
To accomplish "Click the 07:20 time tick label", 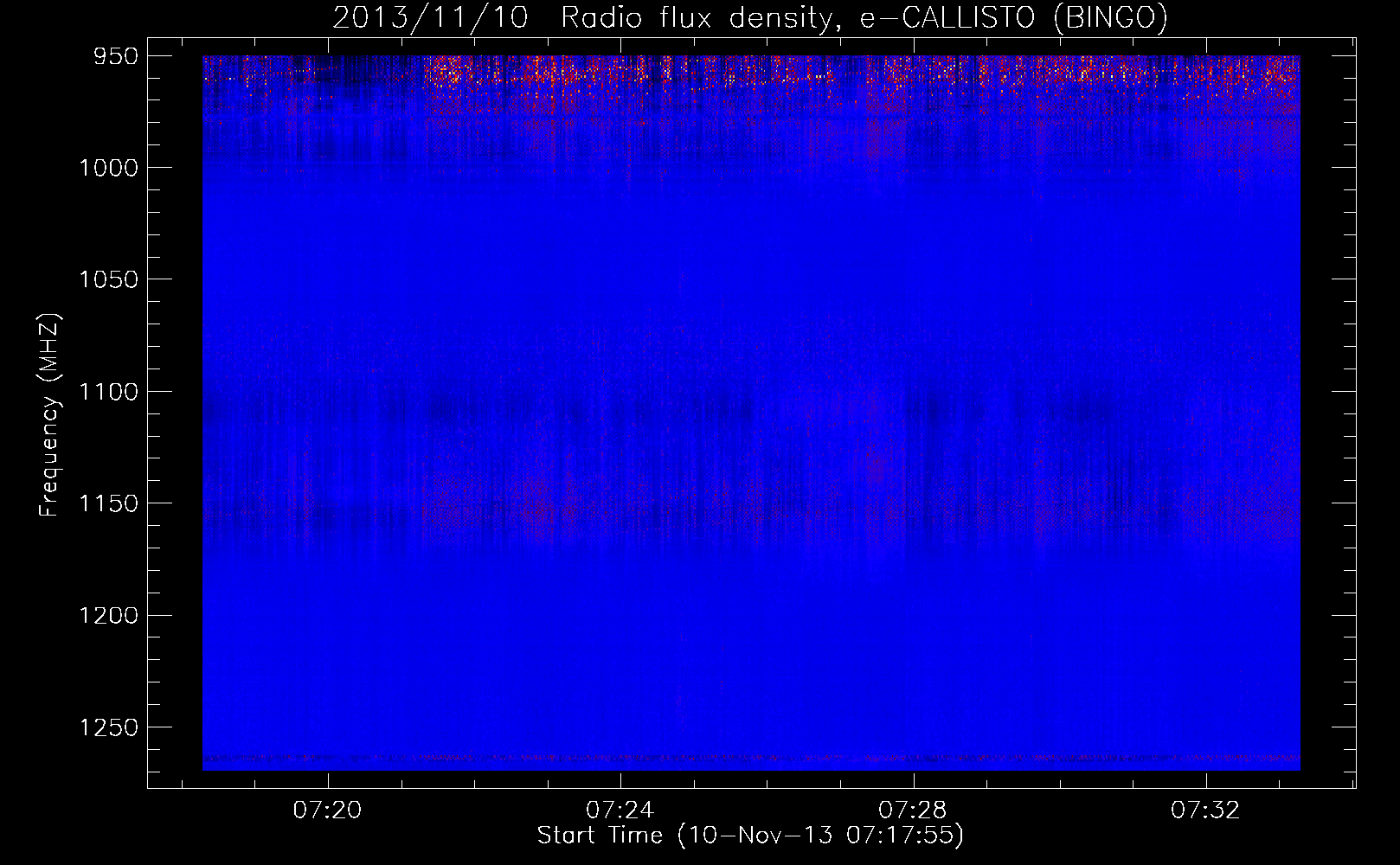I will (327, 811).
